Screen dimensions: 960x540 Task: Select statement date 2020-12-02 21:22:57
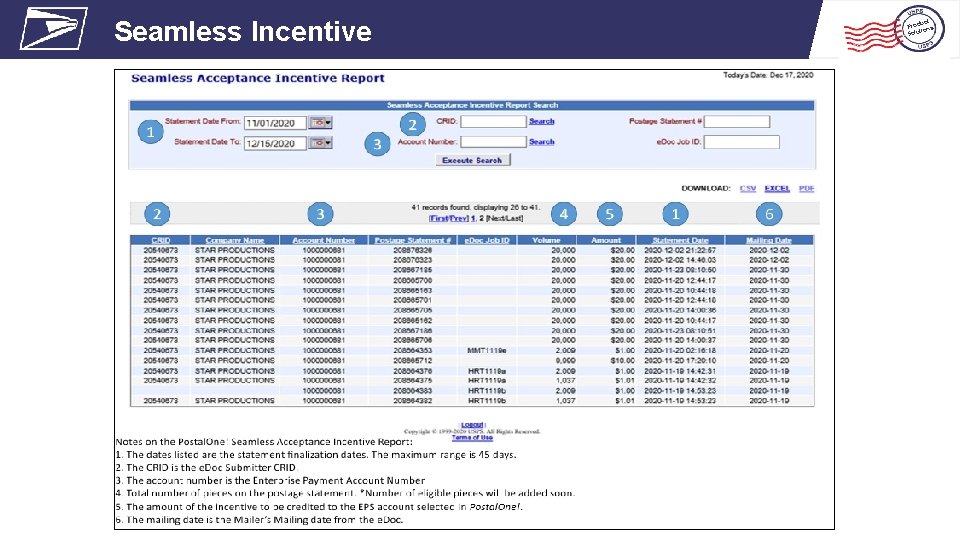point(680,250)
